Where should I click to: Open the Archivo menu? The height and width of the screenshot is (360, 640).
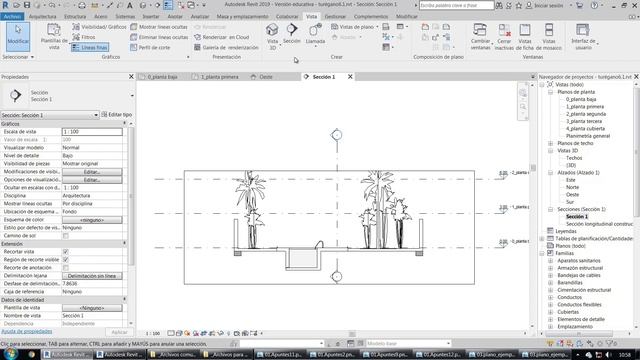[x=12, y=16]
